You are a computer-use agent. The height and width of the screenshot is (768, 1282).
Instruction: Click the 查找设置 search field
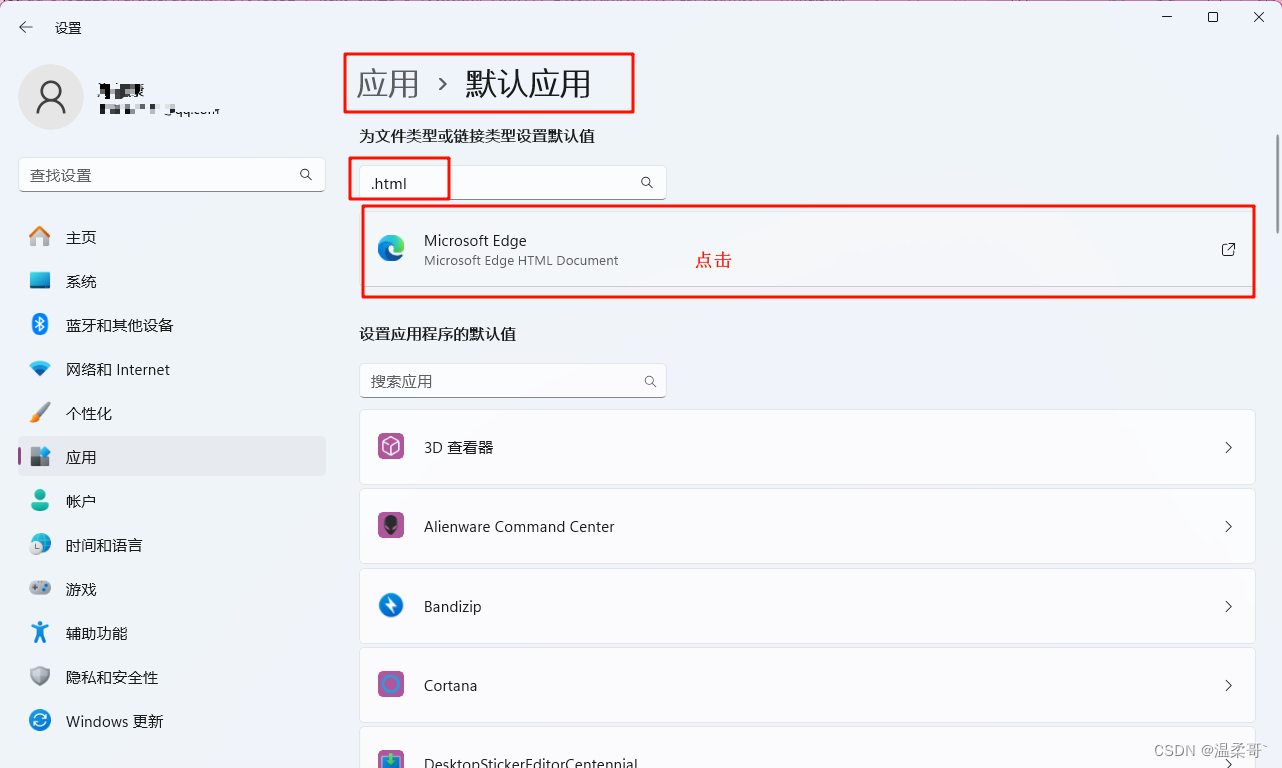pos(172,174)
